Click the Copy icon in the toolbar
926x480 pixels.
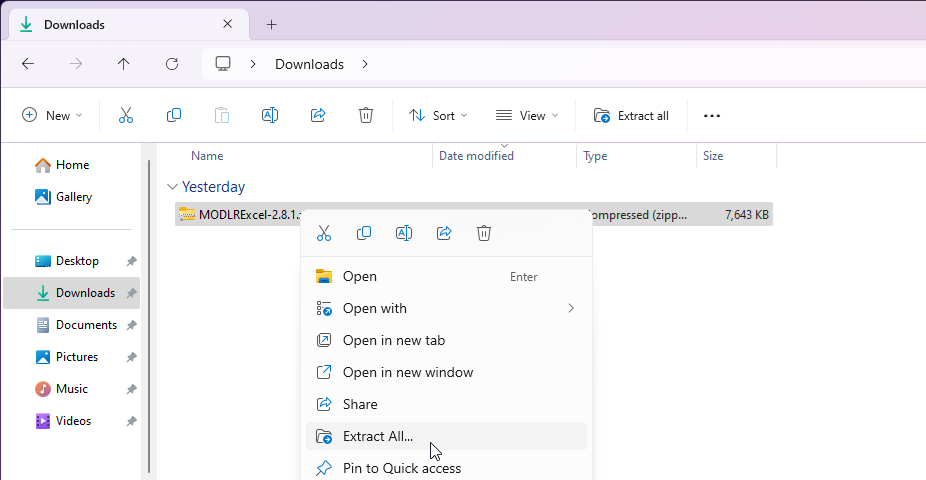click(x=174, y=116)
